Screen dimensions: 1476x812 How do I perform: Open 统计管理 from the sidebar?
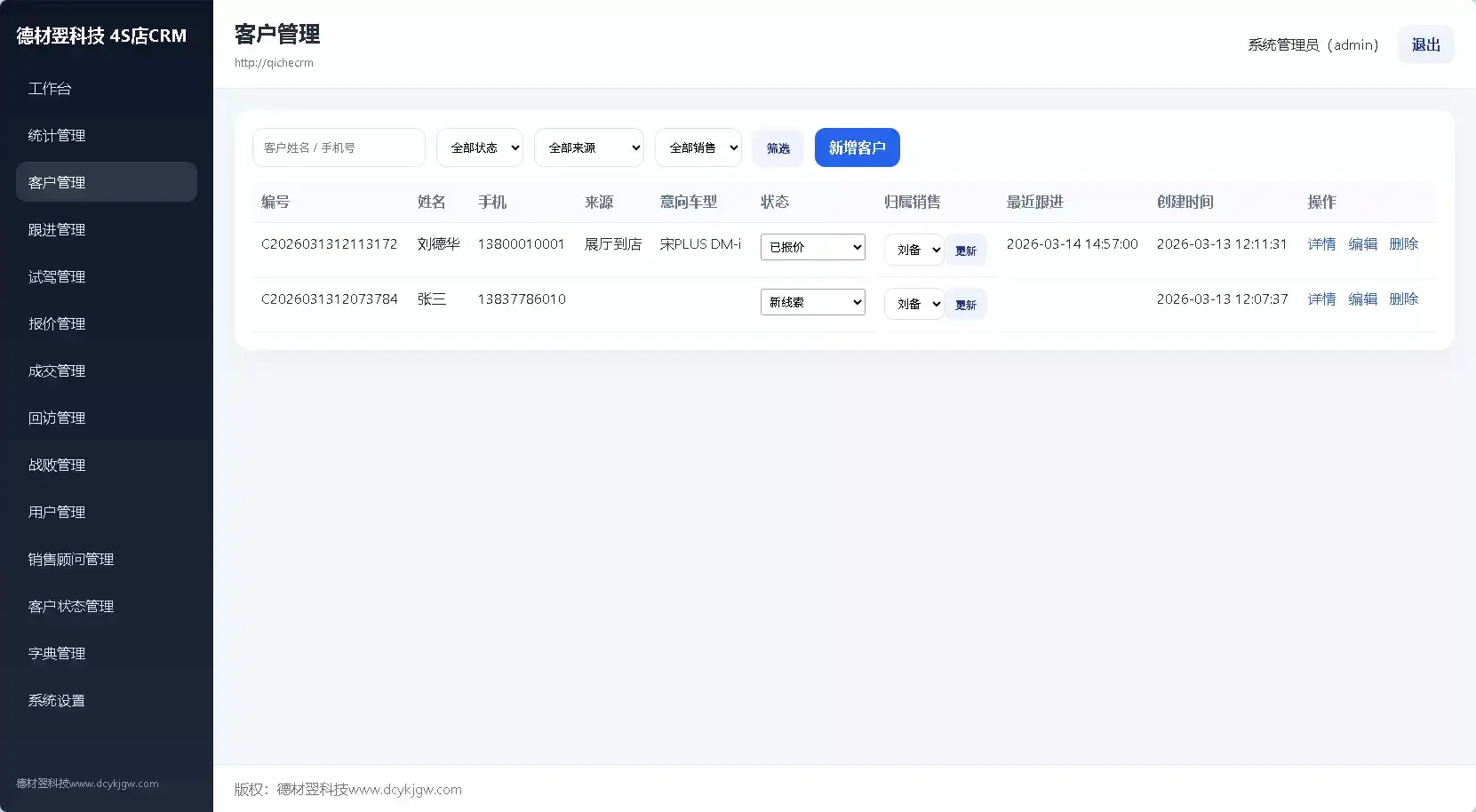pyautogui.click(x=57, y=136)
